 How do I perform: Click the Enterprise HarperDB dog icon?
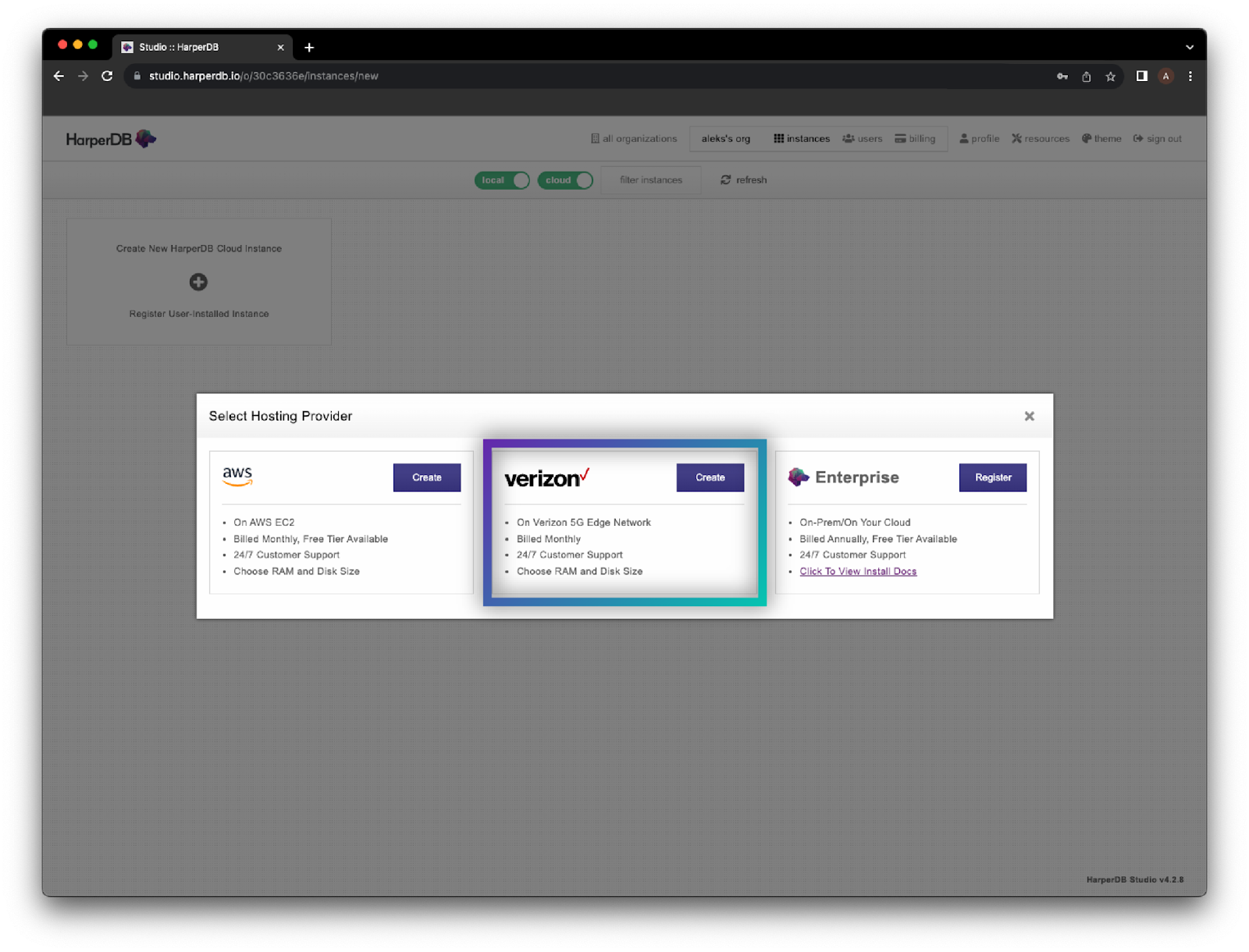(x=798, y=477)
